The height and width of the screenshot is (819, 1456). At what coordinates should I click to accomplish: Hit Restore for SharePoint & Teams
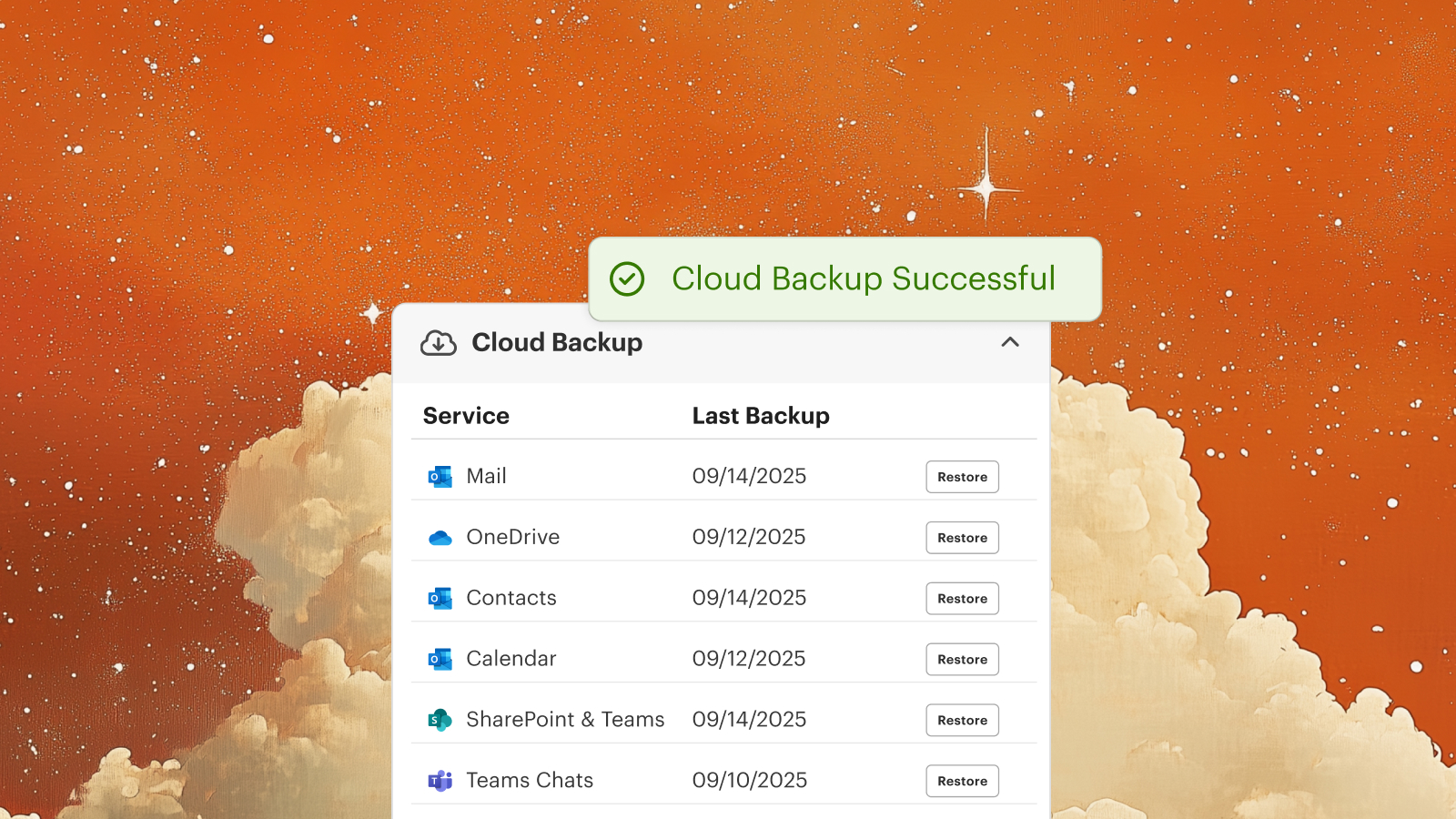(x=962, y=721)
